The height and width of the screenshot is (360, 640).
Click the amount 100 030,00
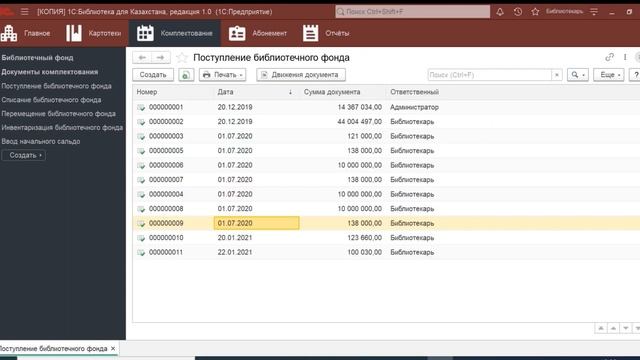364,252
